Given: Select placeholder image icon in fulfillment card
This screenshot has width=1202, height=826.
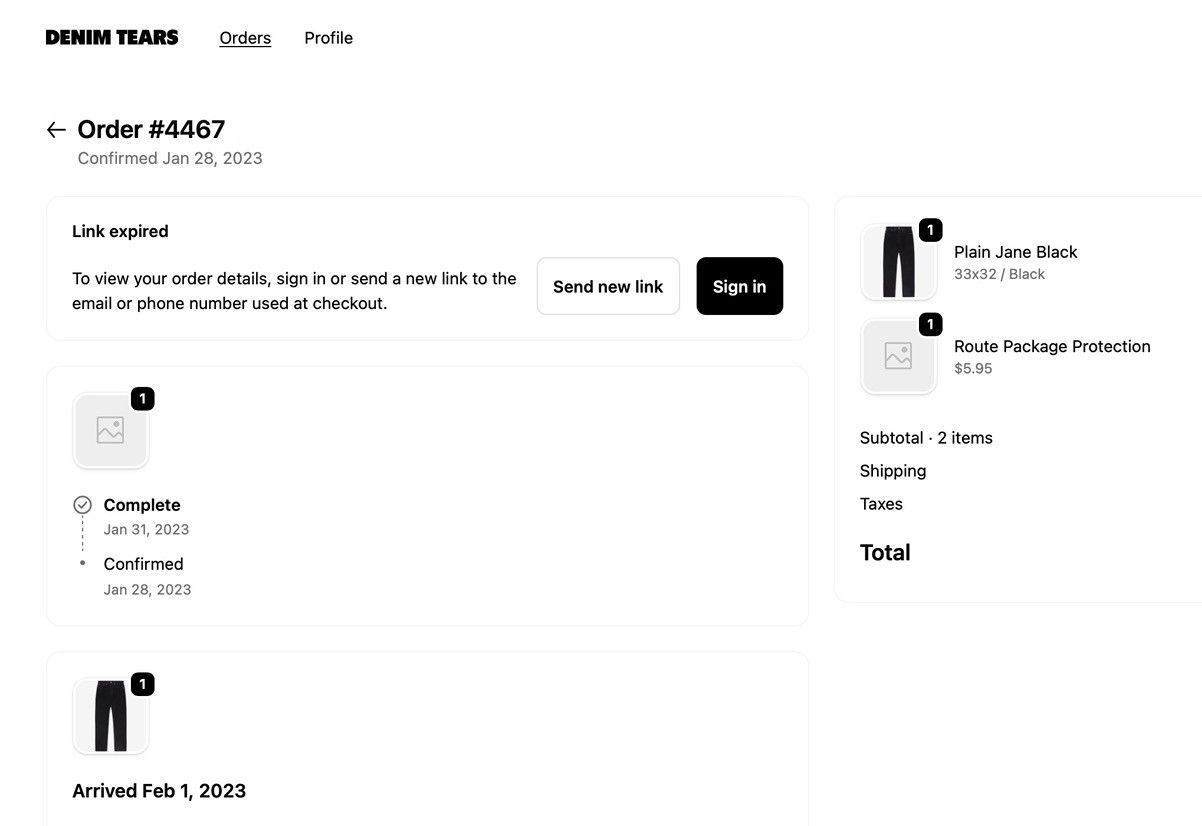Looking at the screenshot, I should coord(110,430).
